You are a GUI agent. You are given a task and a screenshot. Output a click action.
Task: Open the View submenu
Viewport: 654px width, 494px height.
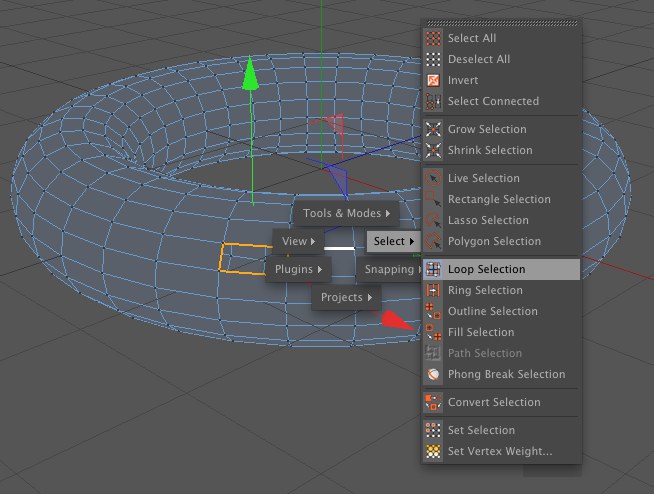[298, 241]
